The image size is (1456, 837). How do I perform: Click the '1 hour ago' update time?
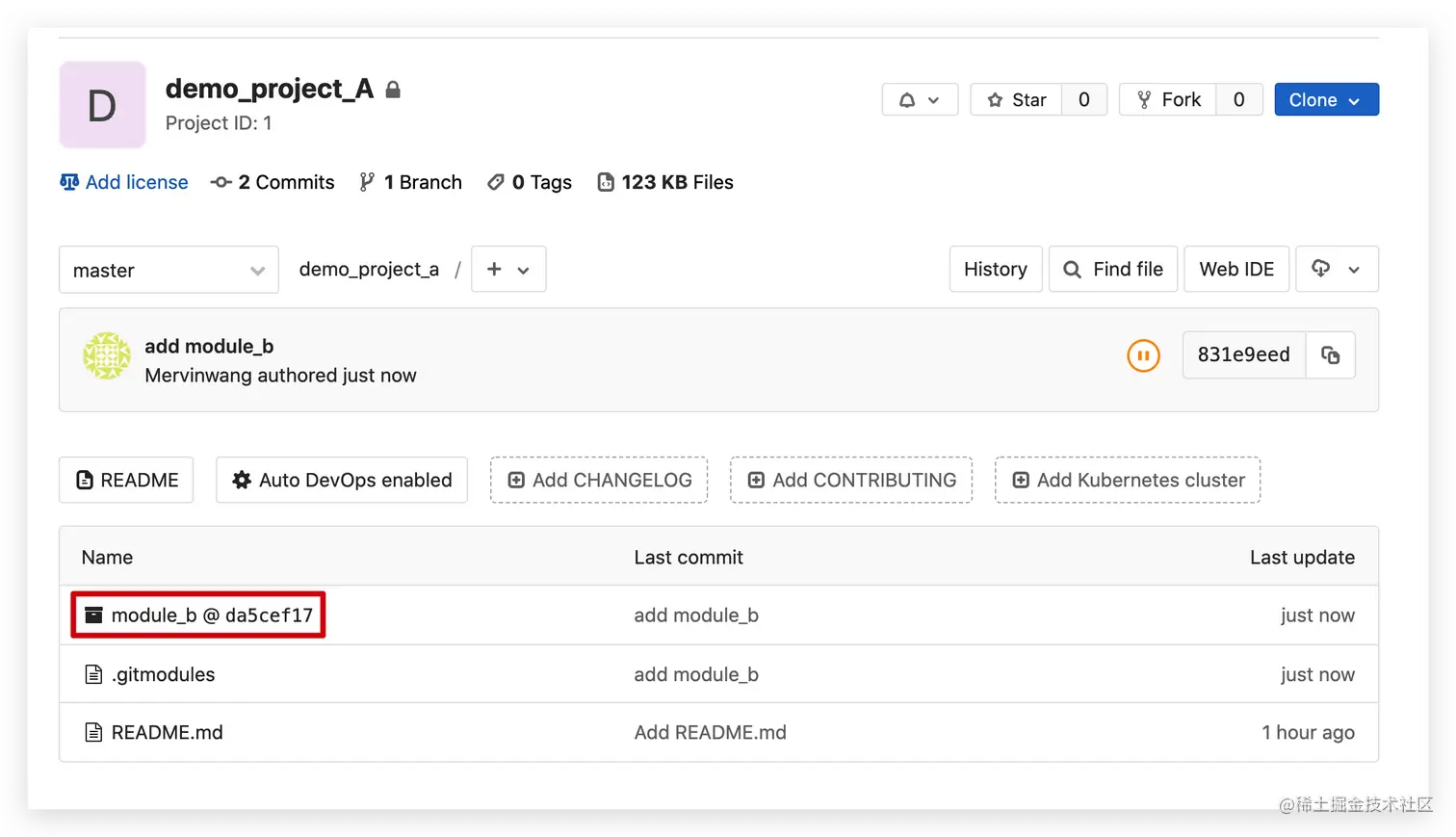pyautogui.click(x=1308, y=732)
